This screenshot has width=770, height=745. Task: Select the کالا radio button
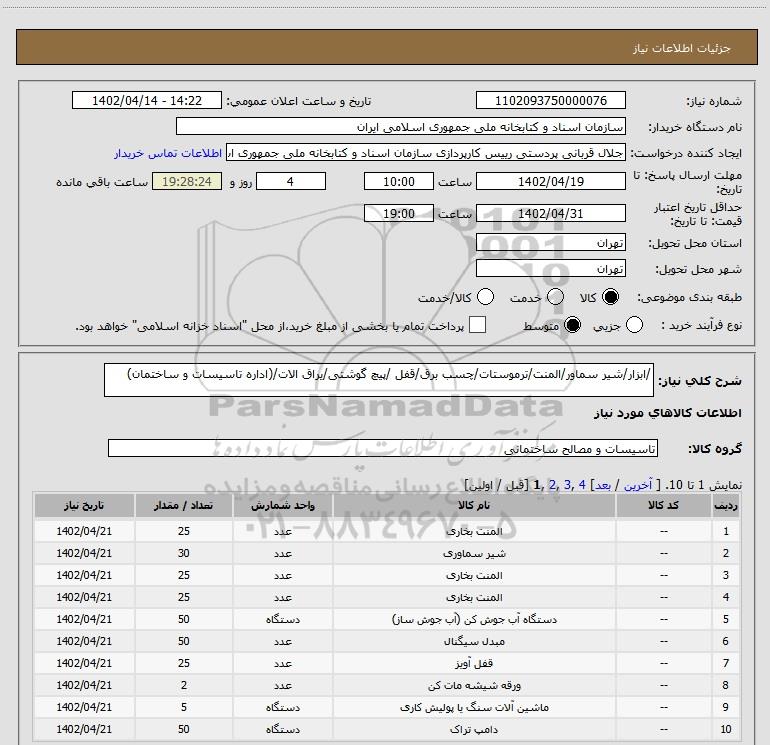(x=610, y=297)
